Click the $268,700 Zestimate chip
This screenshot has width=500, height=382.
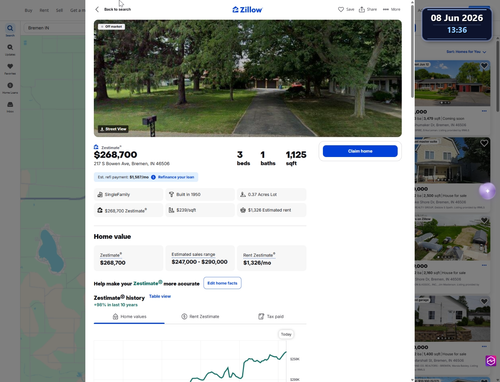[x=128, y=210]
